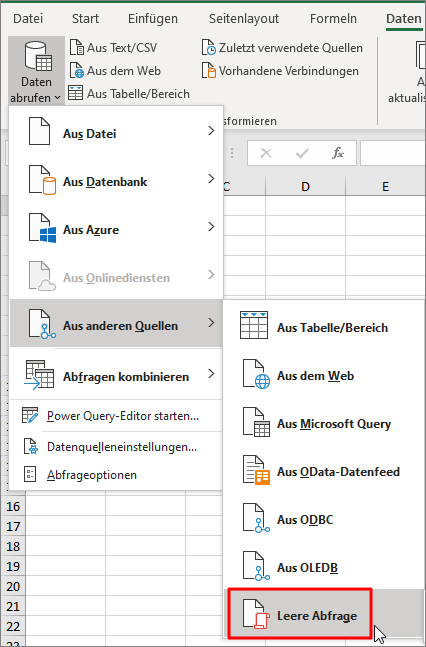Open the Datei tab

[x=28, y=19]
